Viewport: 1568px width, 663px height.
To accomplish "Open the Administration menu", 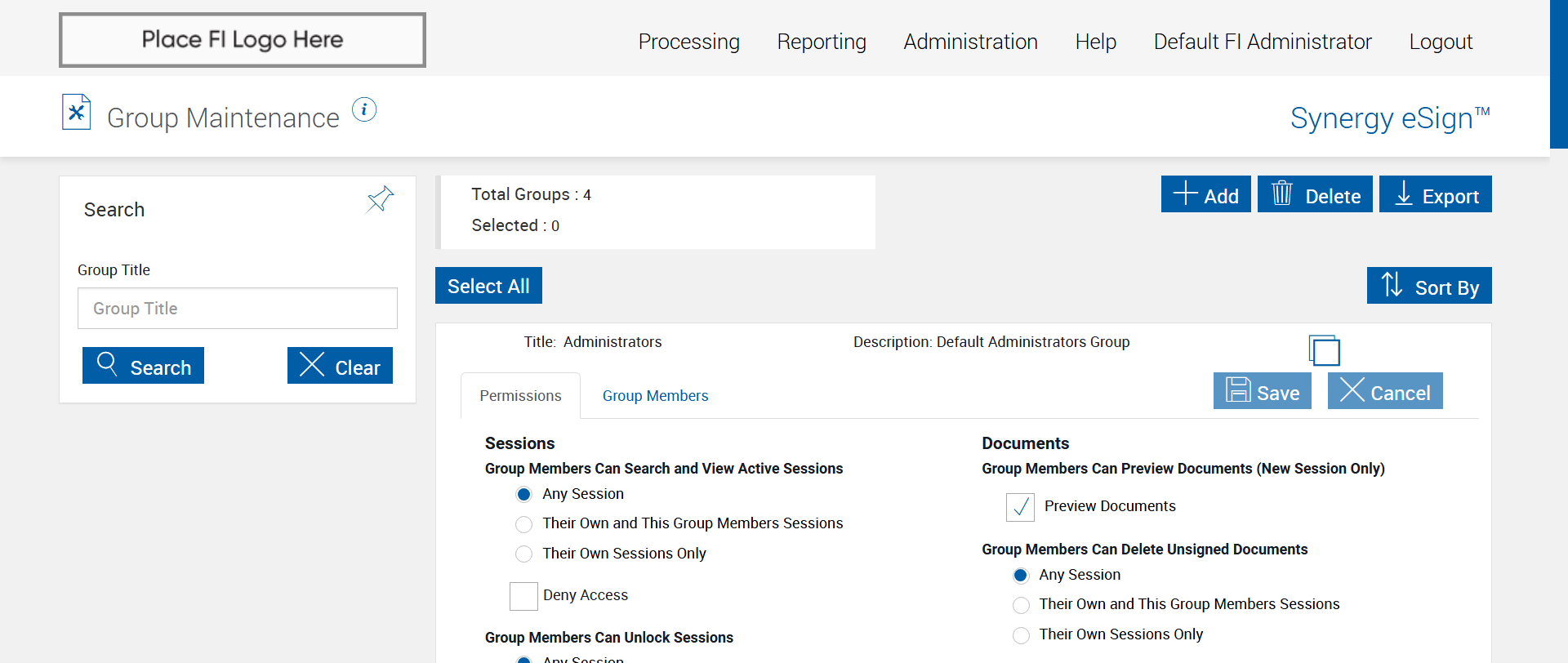I will click(970, 42).
